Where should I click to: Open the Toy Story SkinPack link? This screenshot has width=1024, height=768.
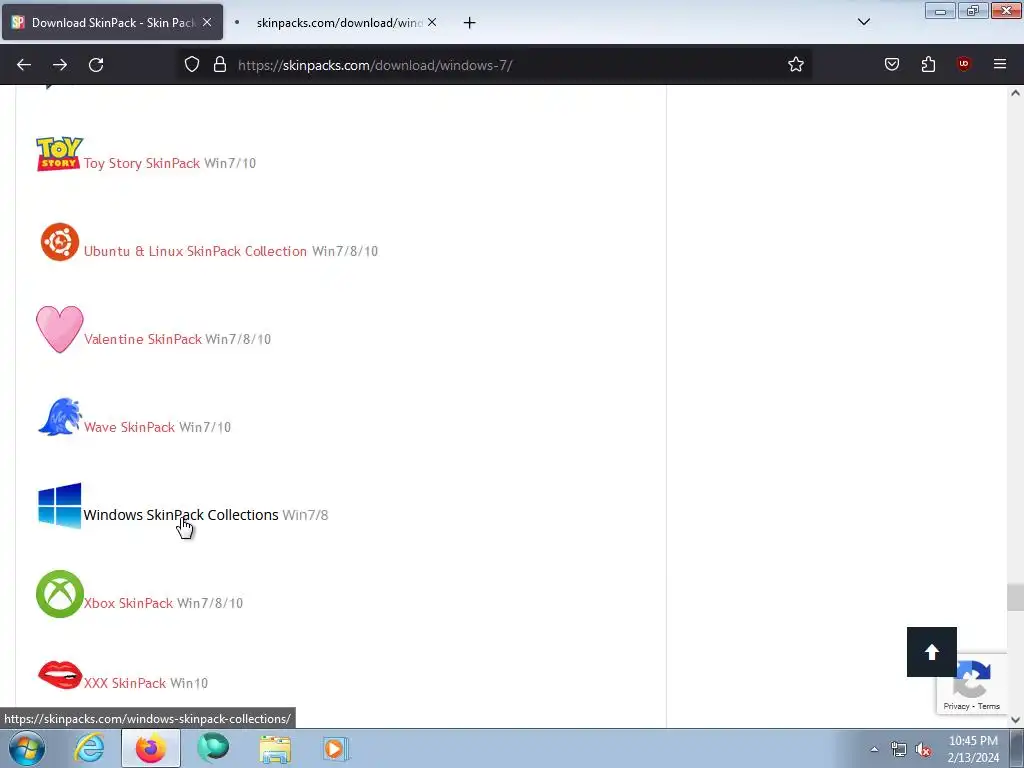point(142,163)
